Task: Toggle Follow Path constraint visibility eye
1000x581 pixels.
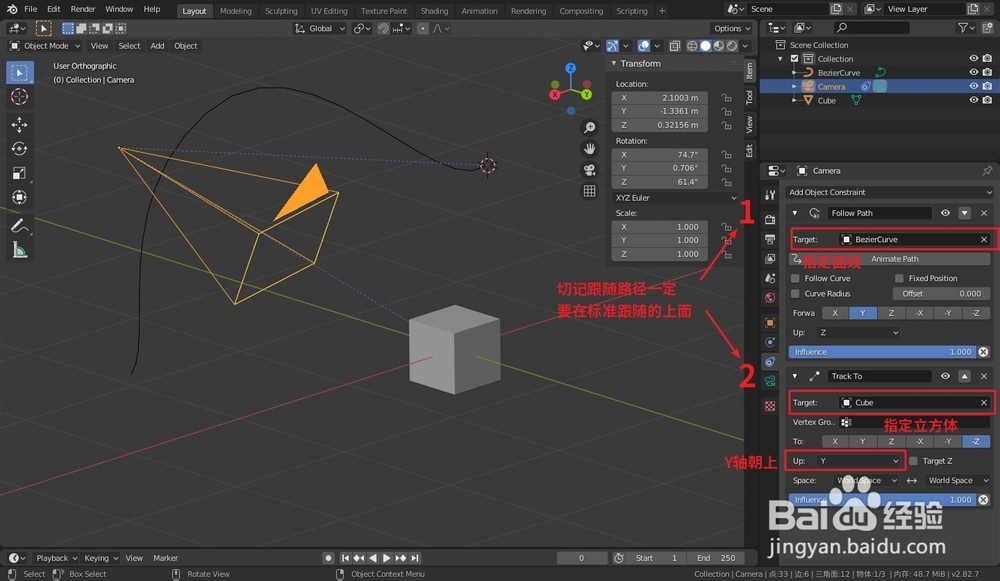Action: (945, 213)
